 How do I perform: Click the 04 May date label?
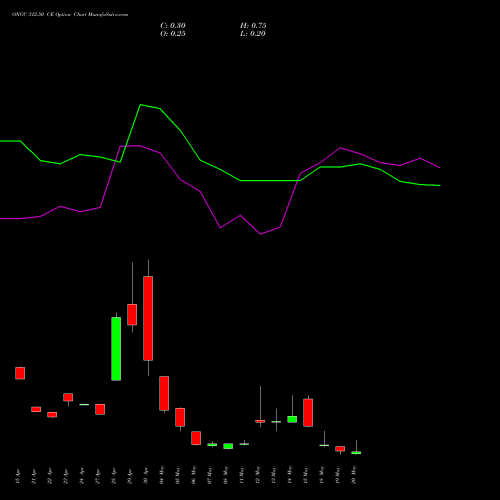click(x=162, y=475)
